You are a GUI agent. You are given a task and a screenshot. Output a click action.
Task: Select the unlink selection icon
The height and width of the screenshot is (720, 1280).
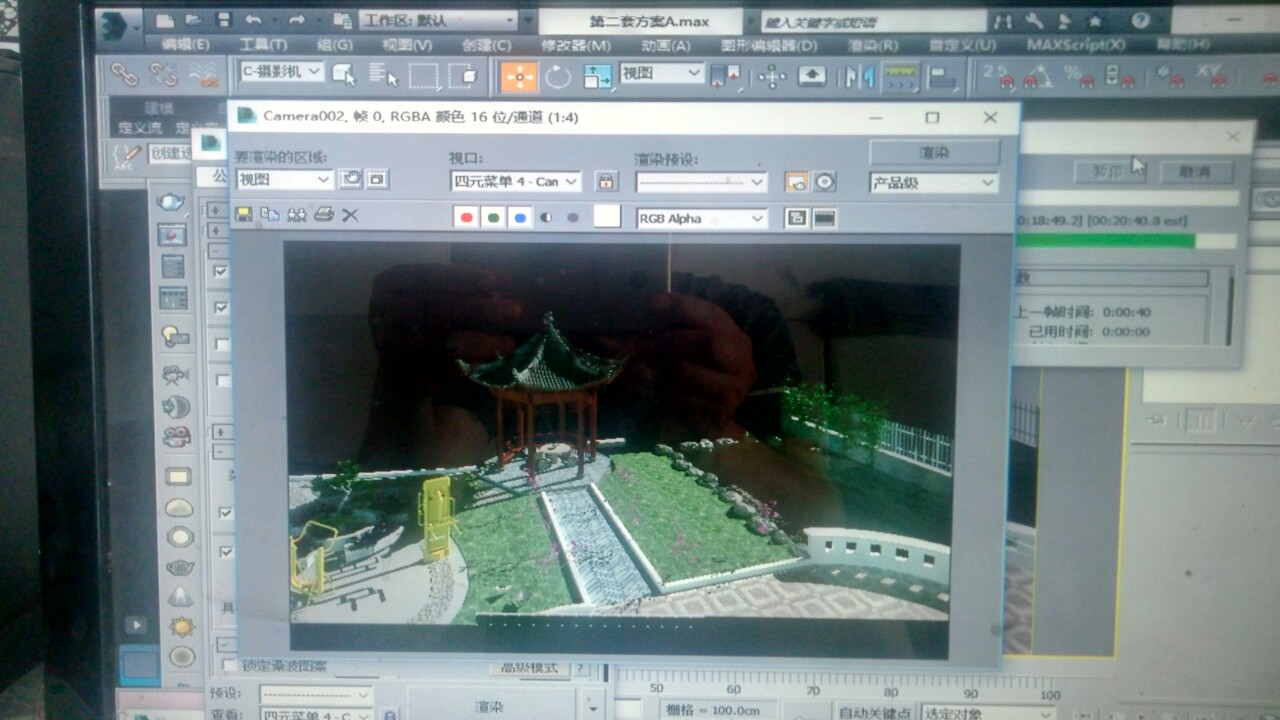tap(163, 74)
